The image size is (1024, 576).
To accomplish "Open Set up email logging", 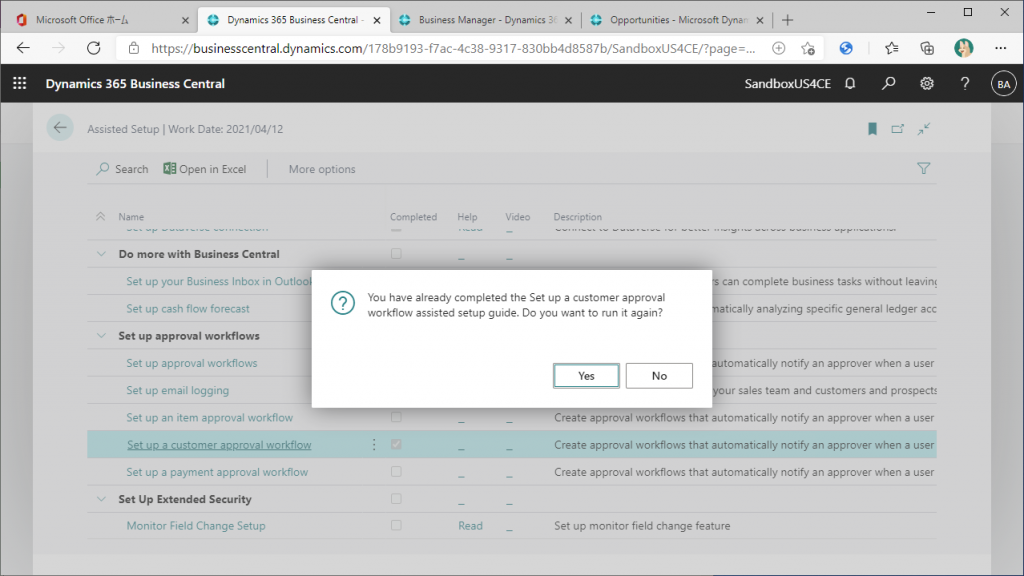I will pos(178,391).
